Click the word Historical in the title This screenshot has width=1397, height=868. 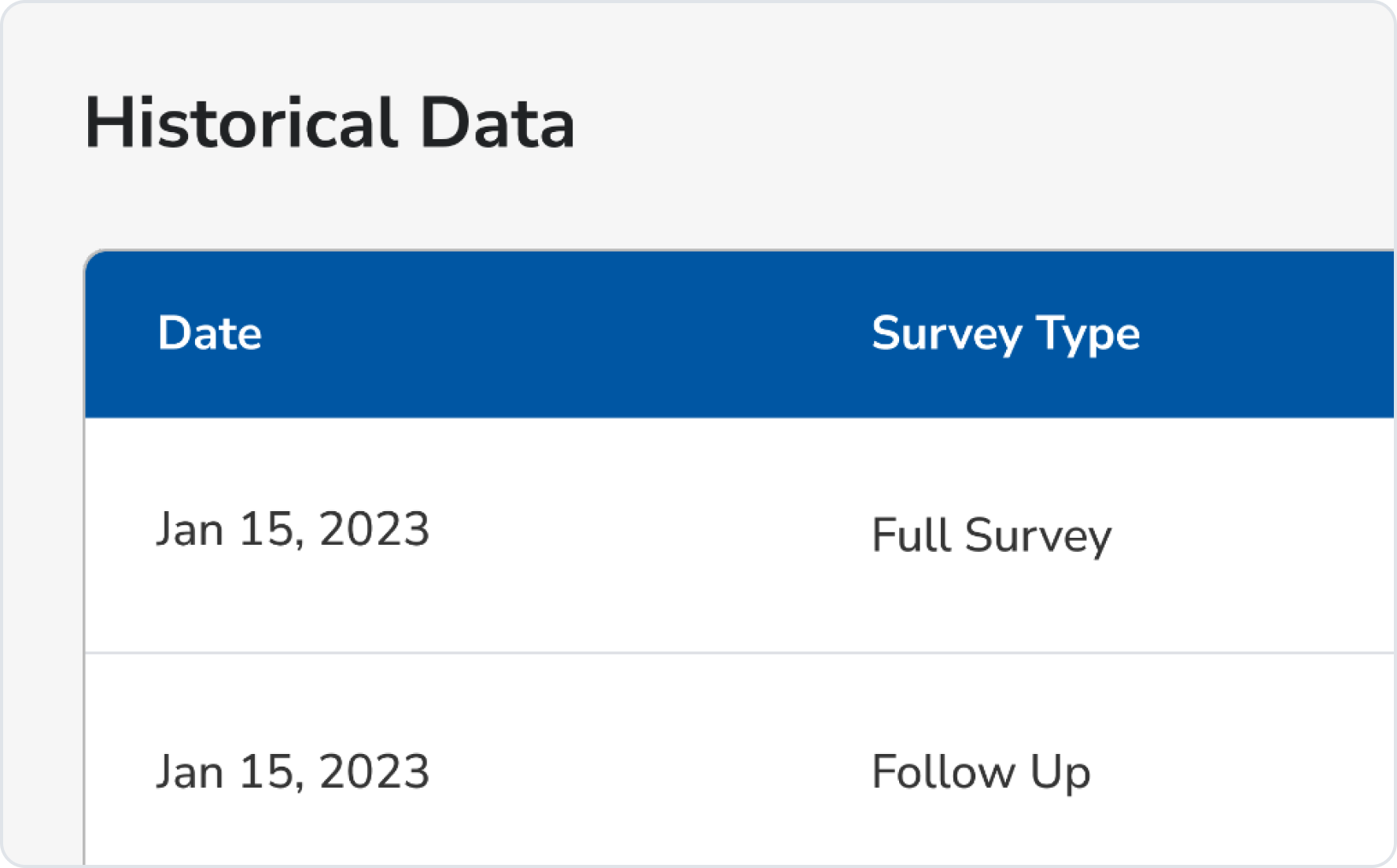pyautogui.click(x=241, y=123)
